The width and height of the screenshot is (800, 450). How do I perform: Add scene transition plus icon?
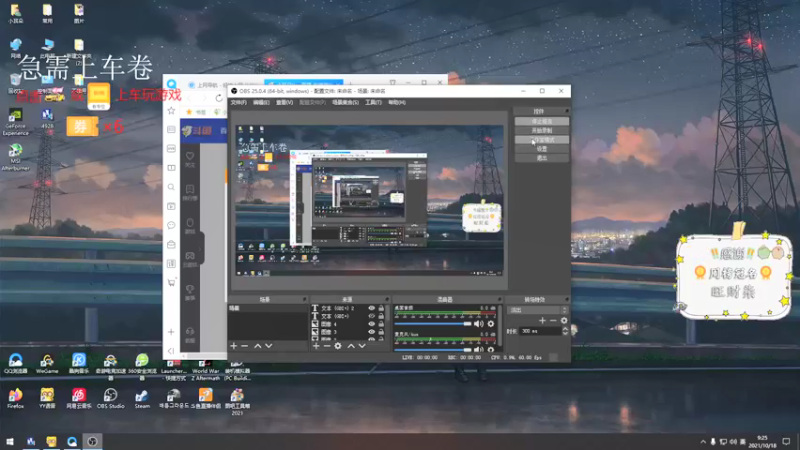(x=542, y=320)
